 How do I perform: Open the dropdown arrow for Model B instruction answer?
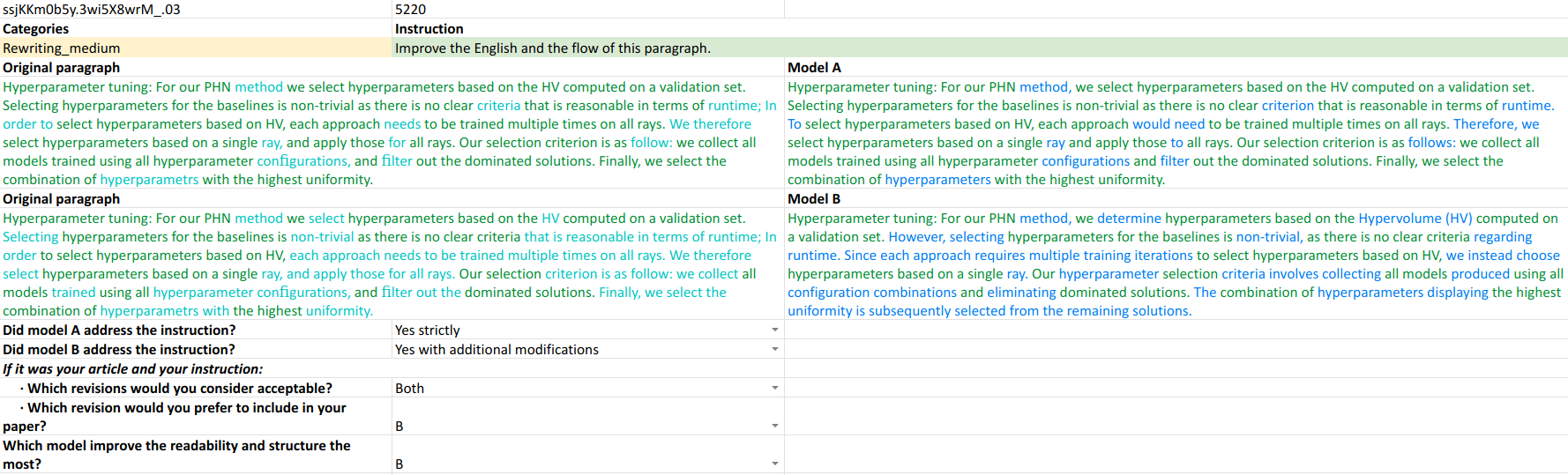tap(775, 349)
